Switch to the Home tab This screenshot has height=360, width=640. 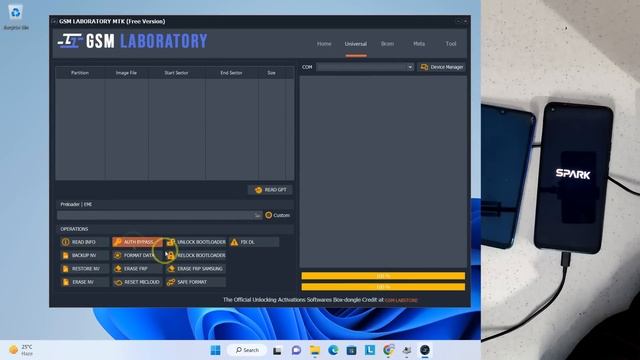[324, 44]
